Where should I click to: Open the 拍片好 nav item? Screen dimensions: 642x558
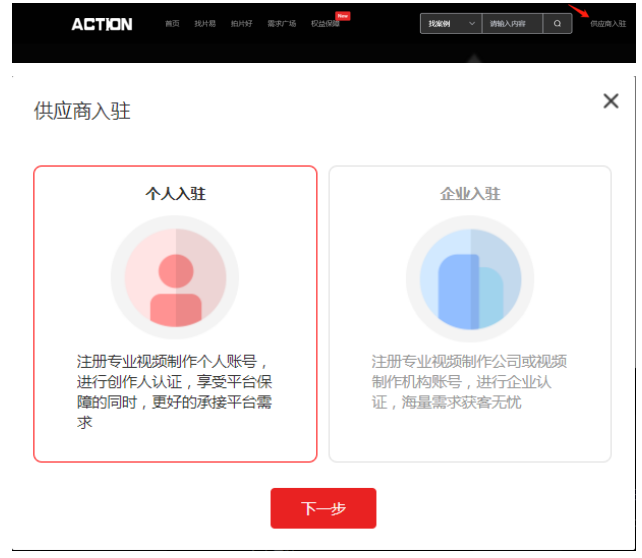(241, 24)
